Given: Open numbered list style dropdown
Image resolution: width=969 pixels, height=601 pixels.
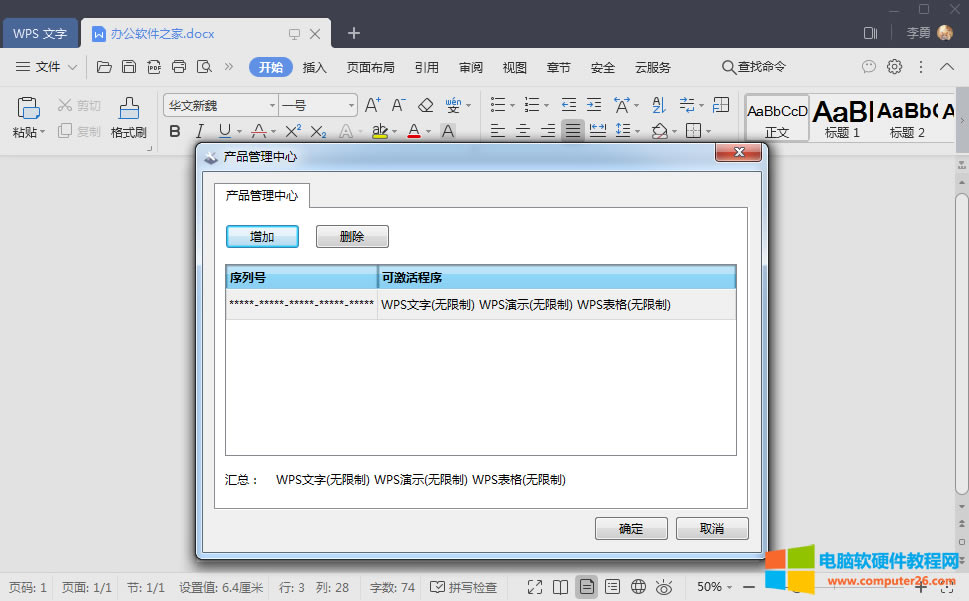Looking at the screenshot, I should tap(546, 106).
